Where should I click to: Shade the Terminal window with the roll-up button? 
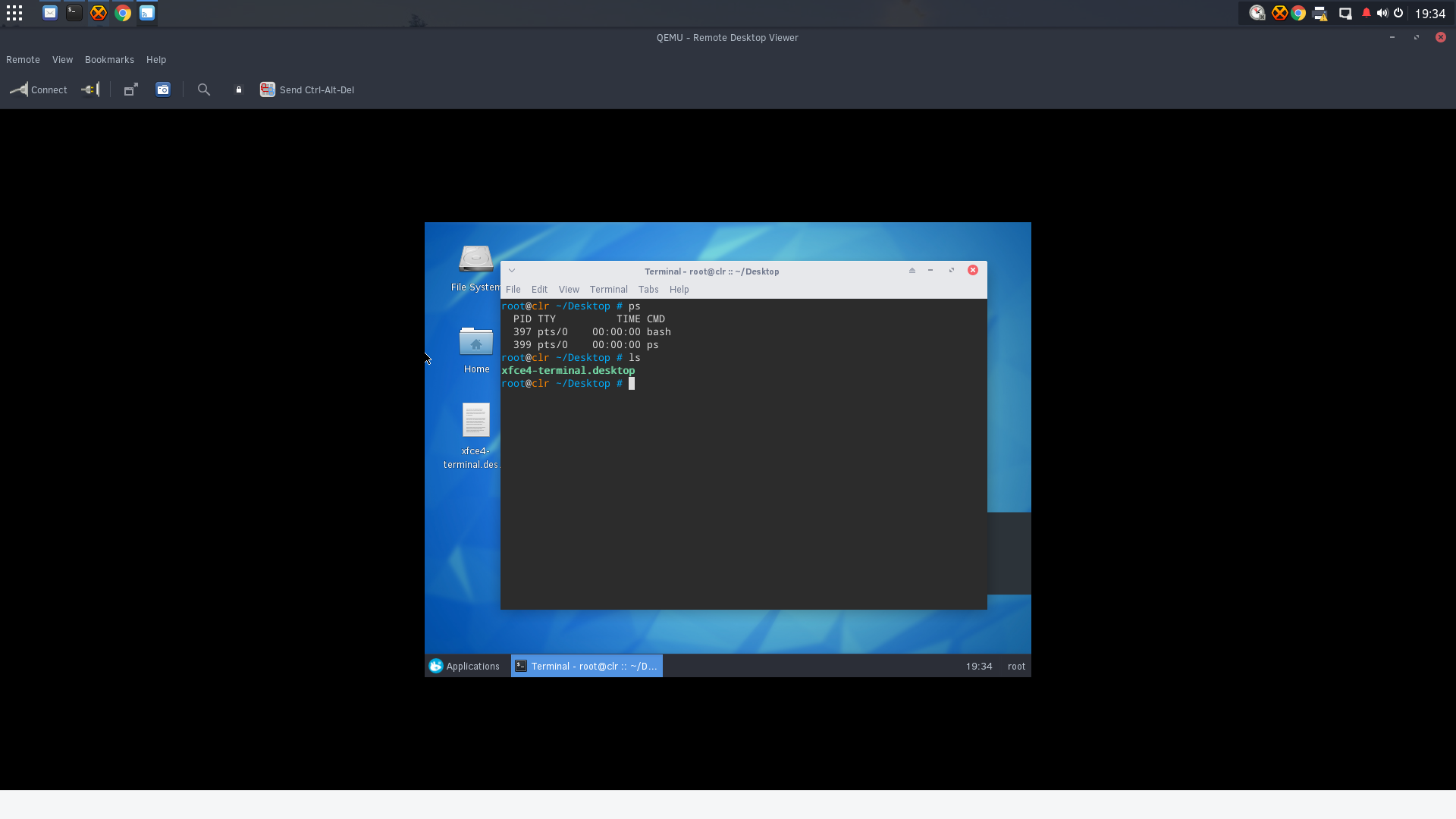(912, 271)
